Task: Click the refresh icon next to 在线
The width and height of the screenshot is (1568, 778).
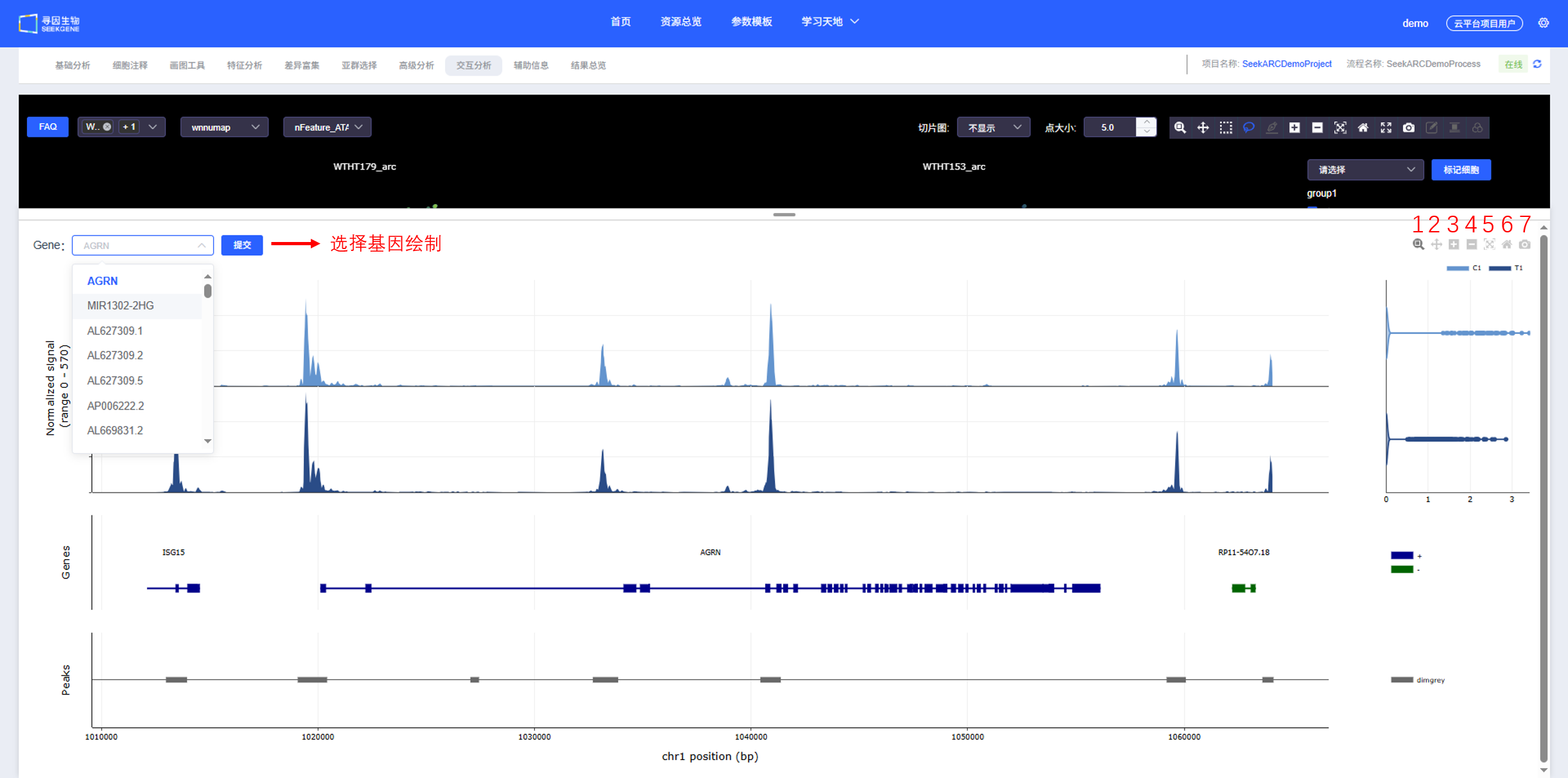Action: pyautogui.click(x=1537, y=64)
